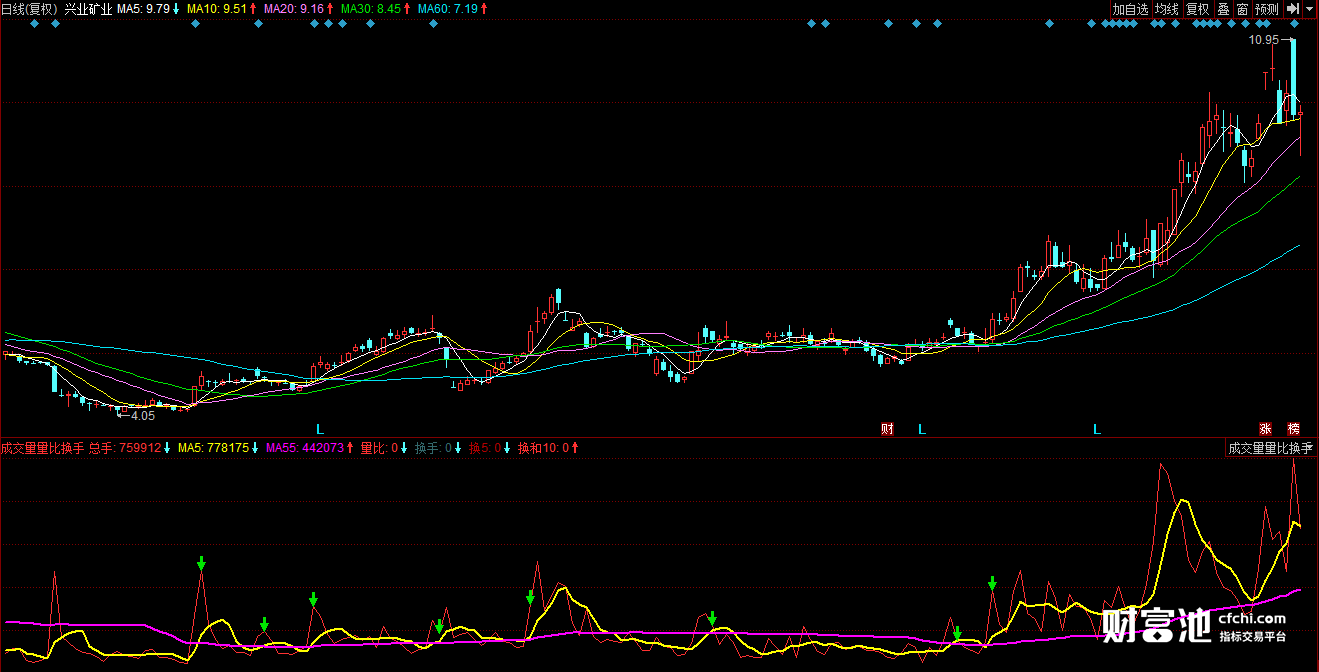The width and height of the screenshot is (1319, 672).
Task: Click the jump-to-latest arrow icon
Action: pyautogui.click(x=1293, y=9)
